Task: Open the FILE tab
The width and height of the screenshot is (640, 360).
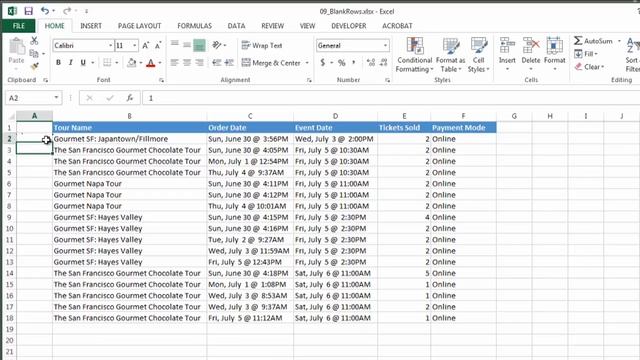Action: click(x=18, y=26)
